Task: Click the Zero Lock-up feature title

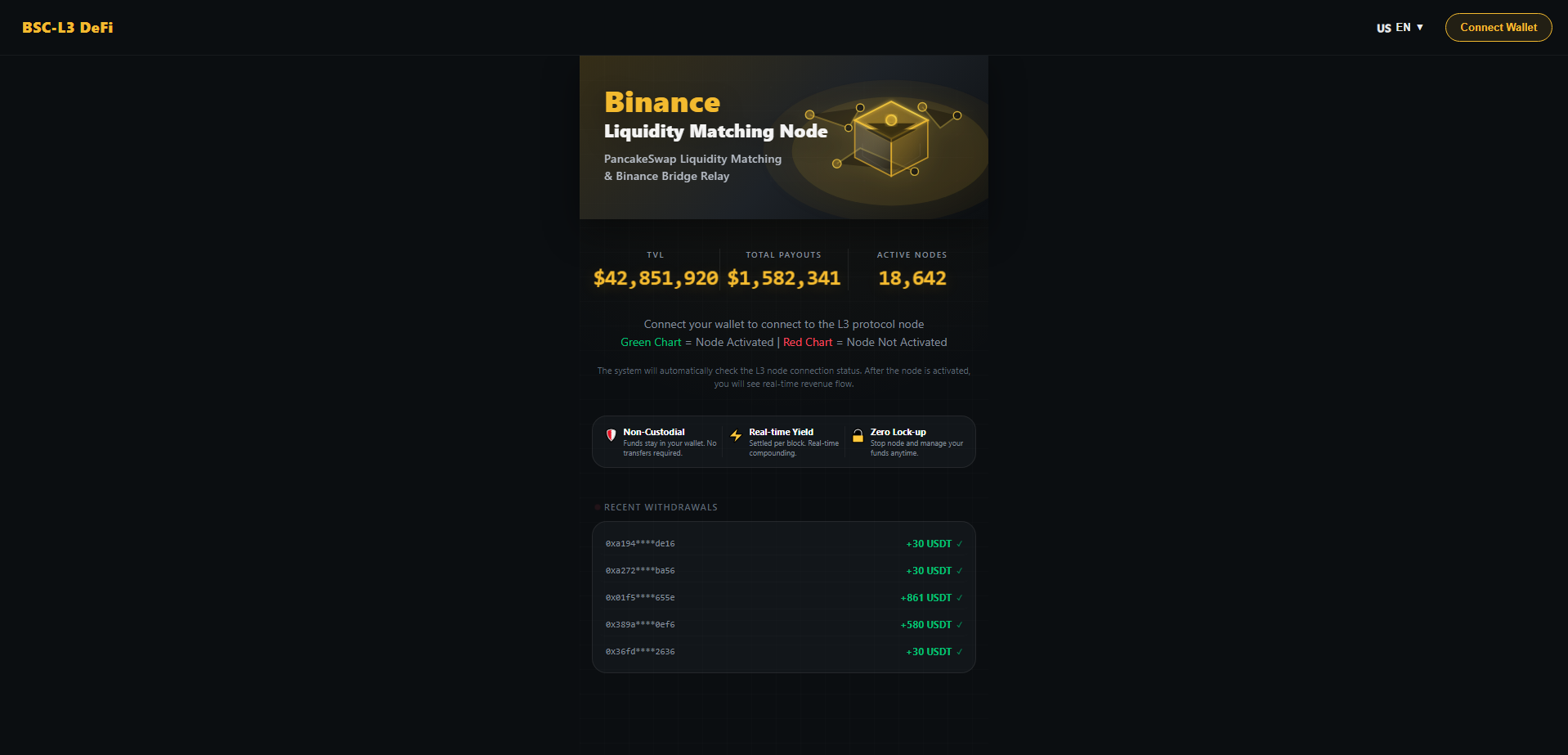Action: pos(898,432)
